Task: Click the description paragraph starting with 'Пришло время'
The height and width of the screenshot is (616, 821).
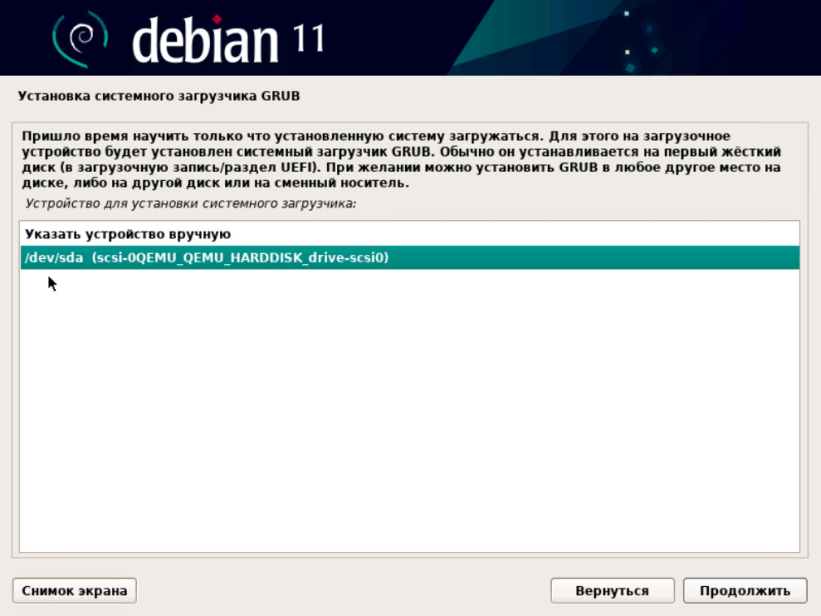Action: click(x=402, y=159)
